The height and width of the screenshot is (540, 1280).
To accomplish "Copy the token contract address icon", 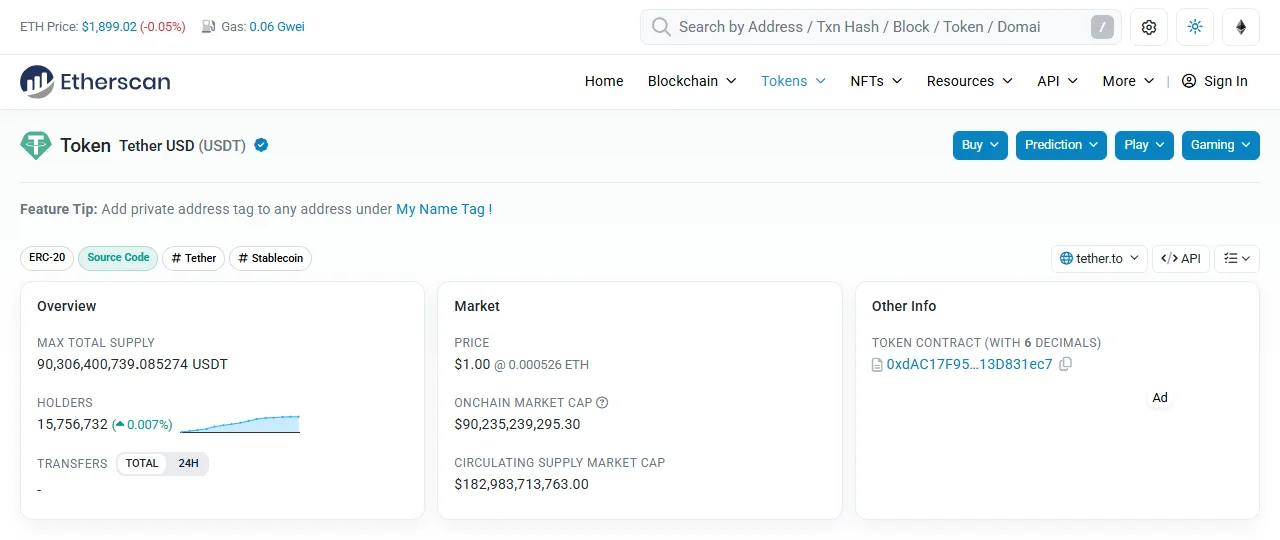I will (1065, 364).
